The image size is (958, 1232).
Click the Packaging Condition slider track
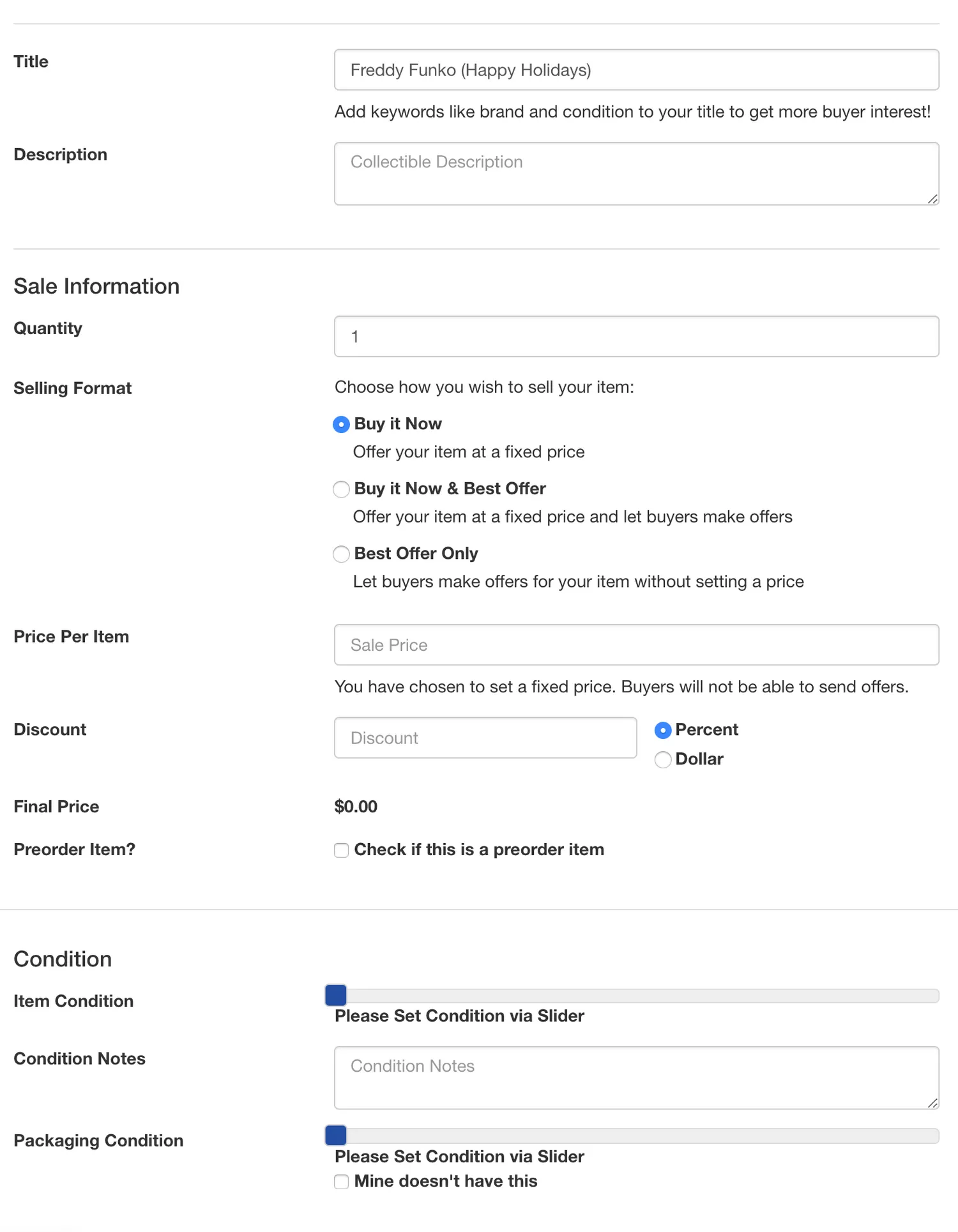click(639, 1136)
